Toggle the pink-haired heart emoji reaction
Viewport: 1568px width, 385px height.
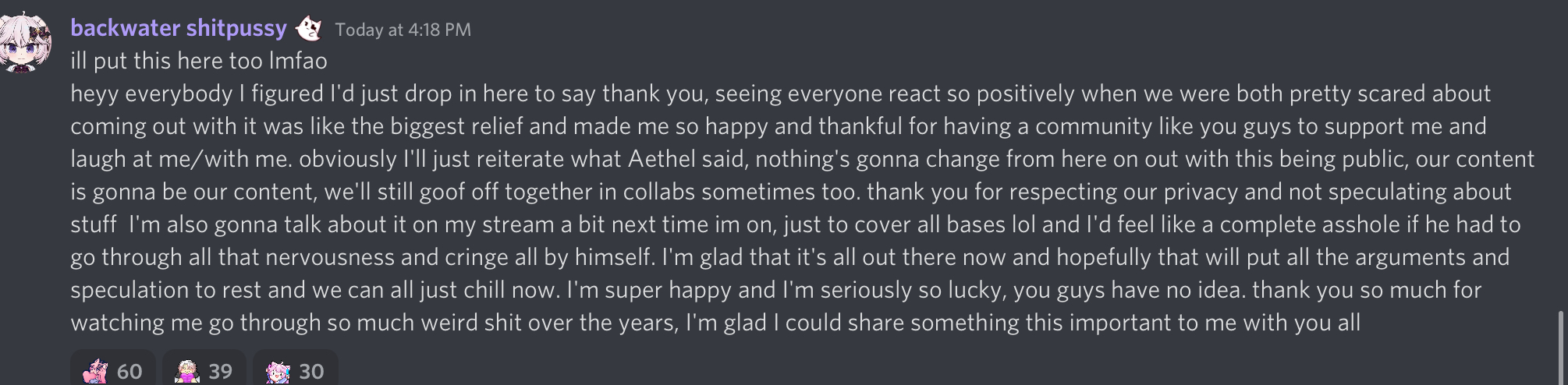(x=113, y=369)
